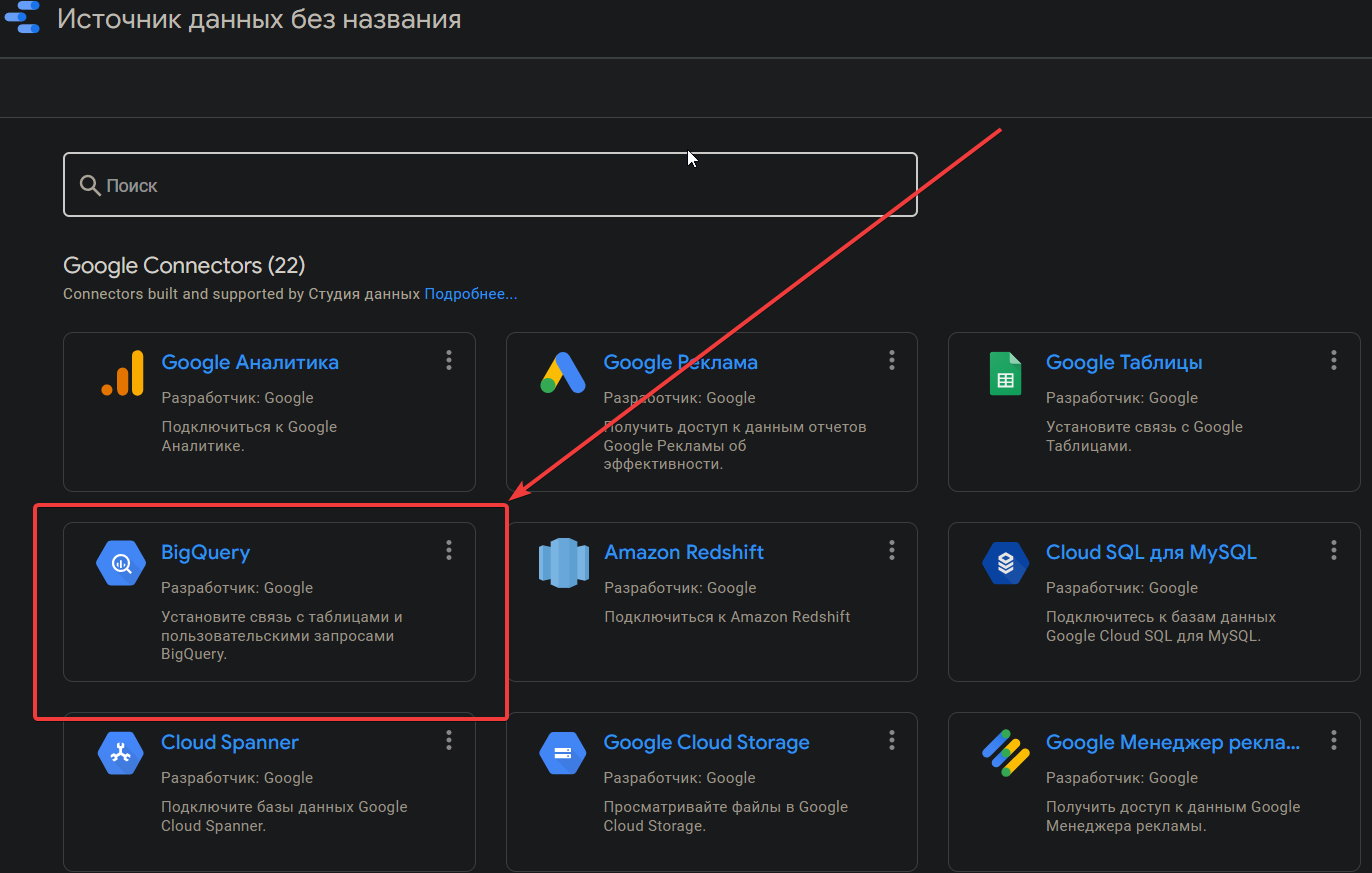Select the Amazon Redshift connector title
Viewport: 1372px width, 873px height.
pyautogui.click(x=684, y=552)
